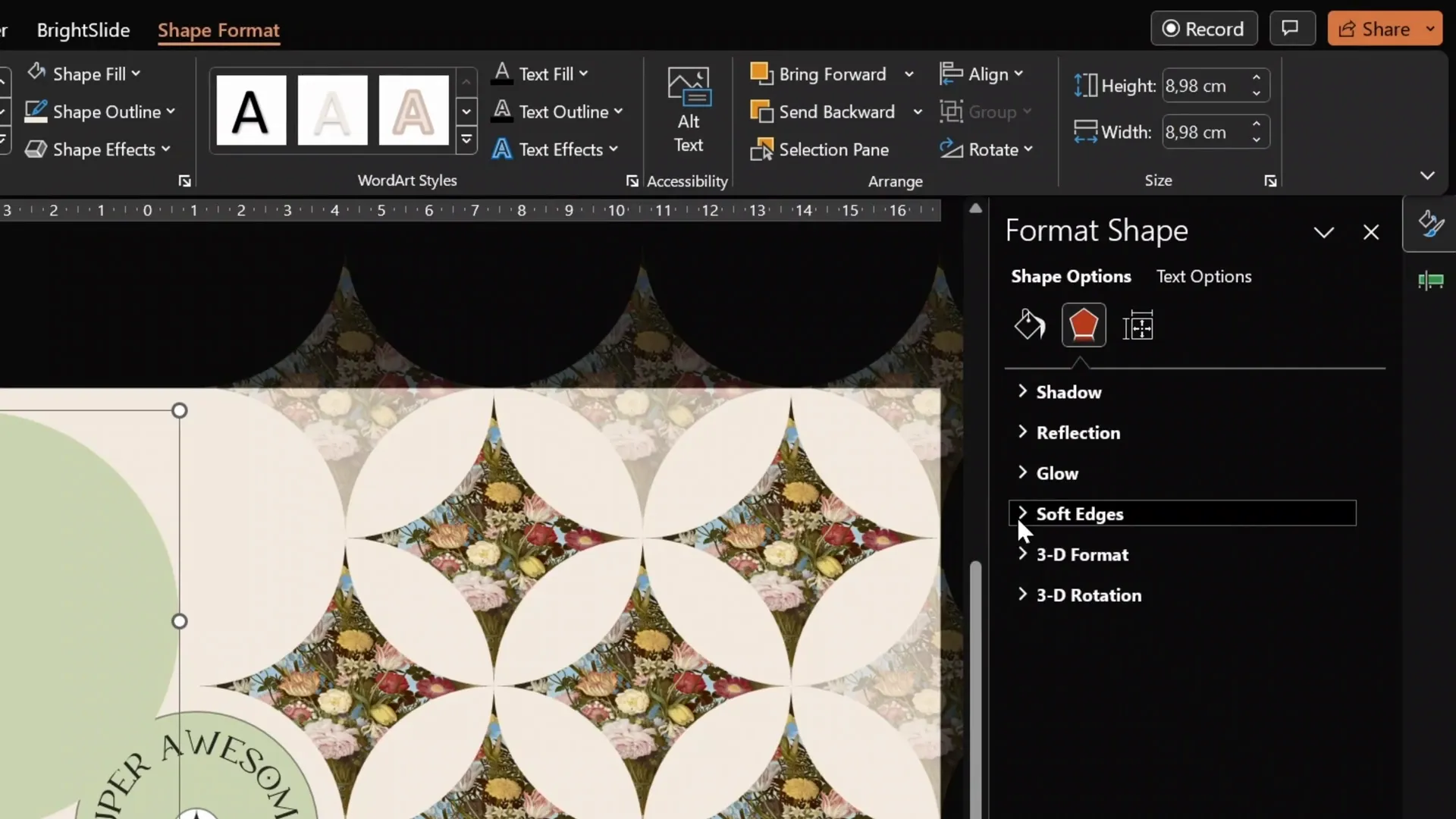Select the Shape Format tab
This screenshot has width=1456, height=819.
coord(218,30)
